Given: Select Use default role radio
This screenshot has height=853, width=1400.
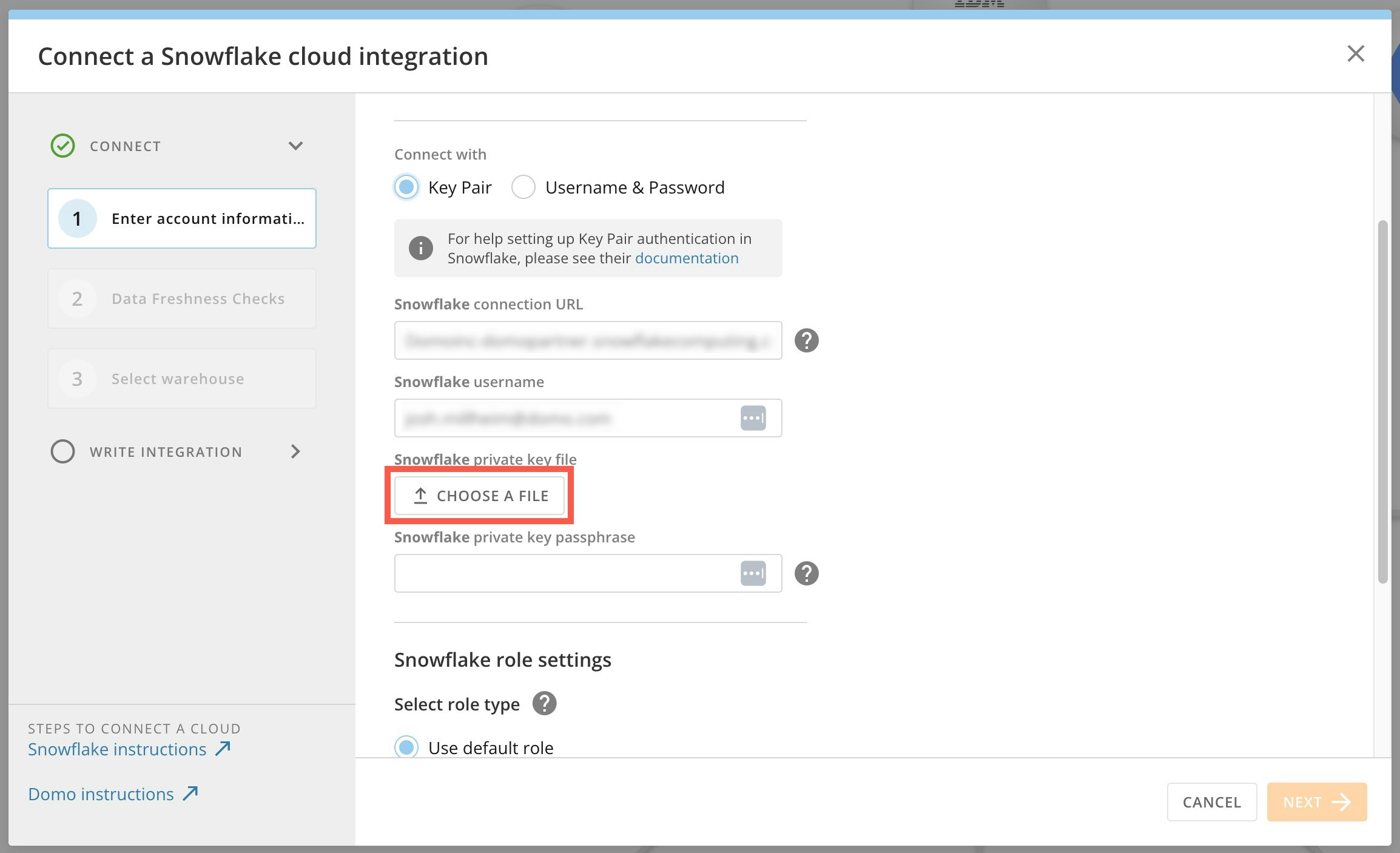Looking at the screenshot, I should pyautogui.click(x=406, y=747).
